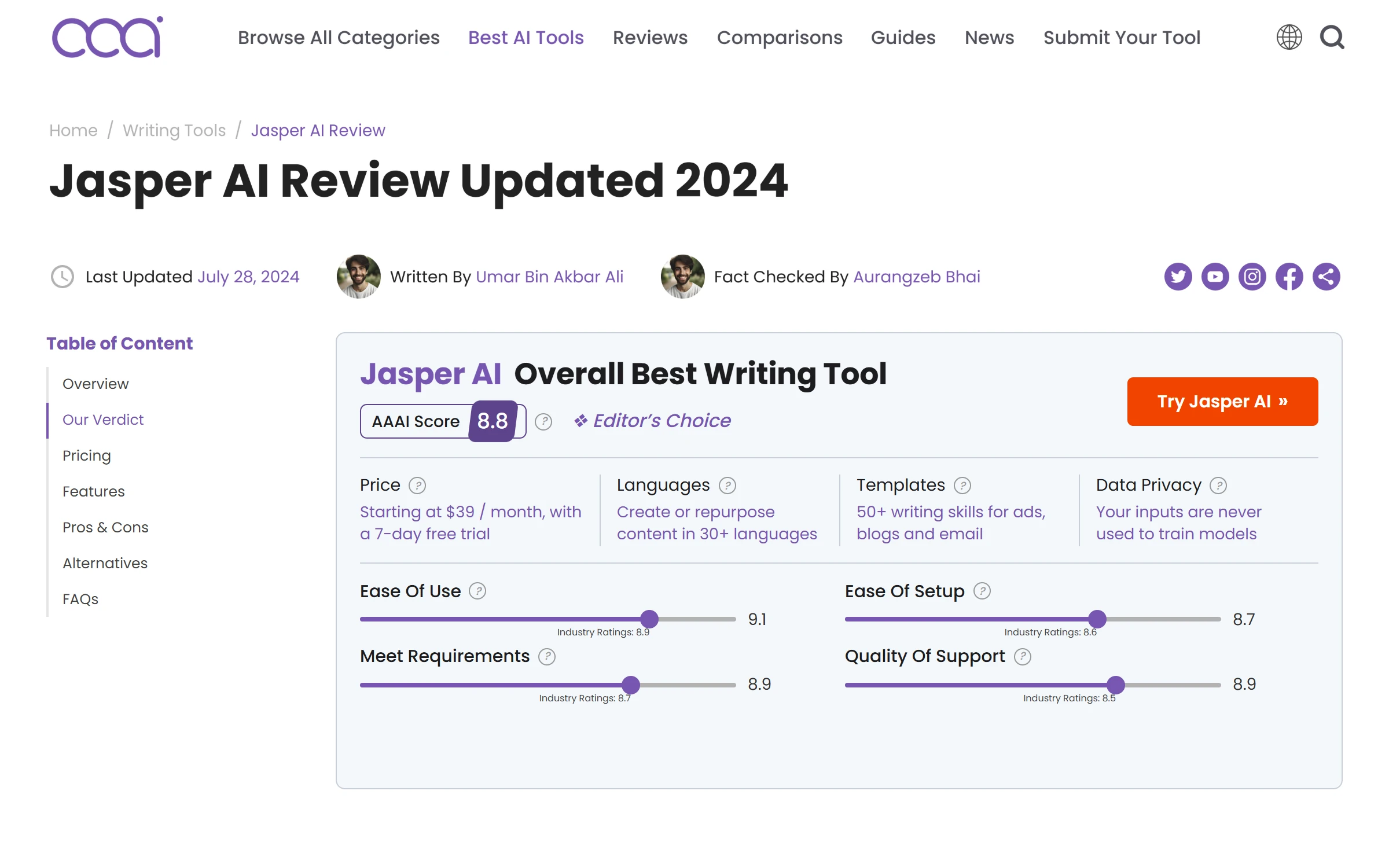
Task: Open the YouTube social icon
Action: (x=1215, y=277)
